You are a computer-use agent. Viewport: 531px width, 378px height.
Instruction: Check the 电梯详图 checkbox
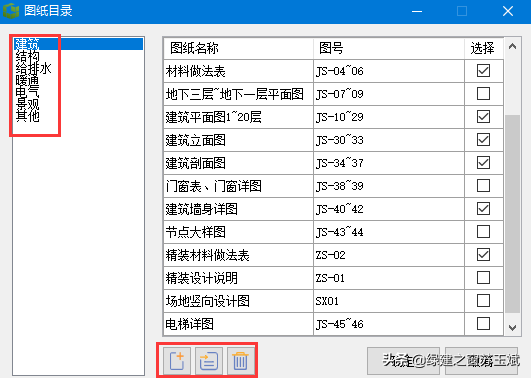pos(483,324)
